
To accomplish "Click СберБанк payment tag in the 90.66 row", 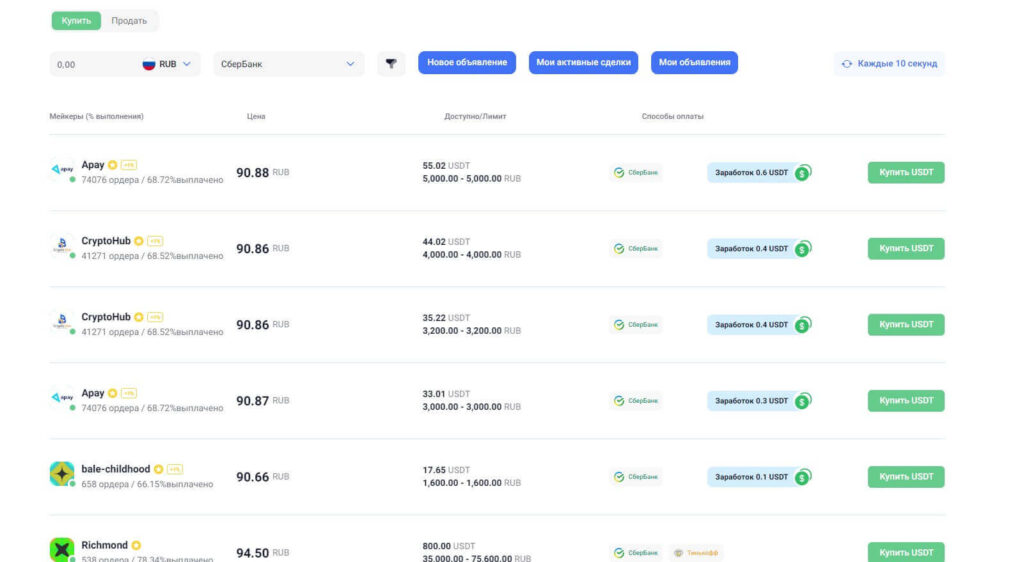I will click(x=636, y=477).
